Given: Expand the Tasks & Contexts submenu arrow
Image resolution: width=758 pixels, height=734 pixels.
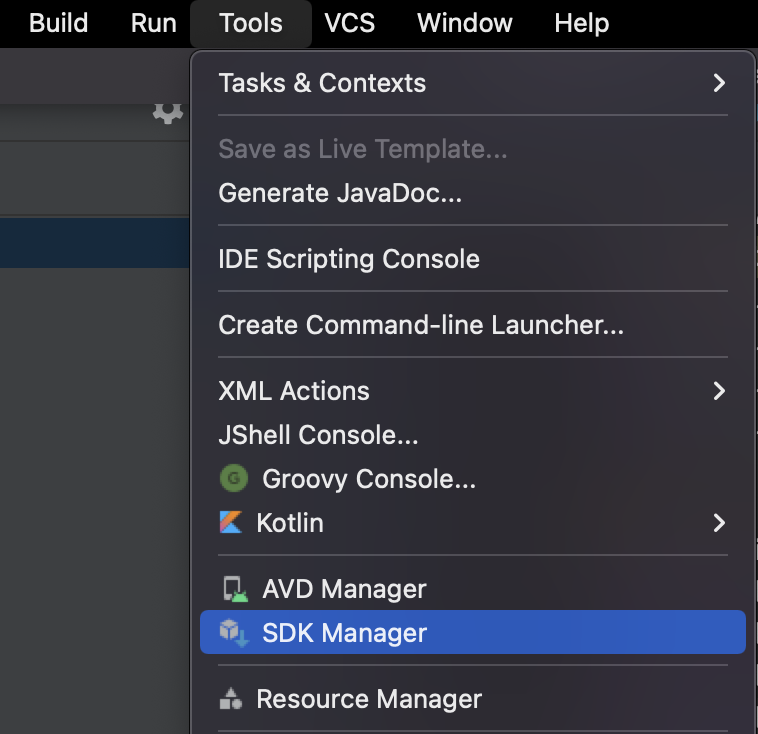Looking at the screenshot, I should click(719, 83).
